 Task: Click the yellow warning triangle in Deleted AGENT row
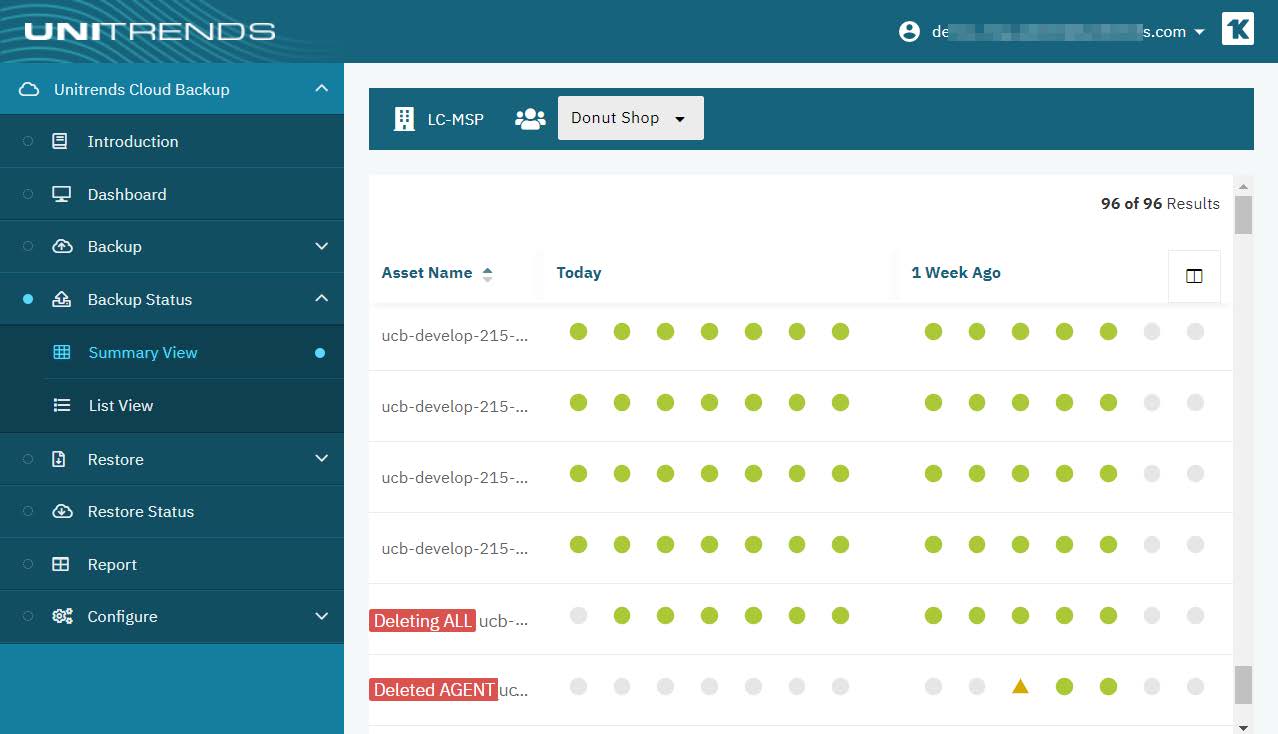[1020, 686]
